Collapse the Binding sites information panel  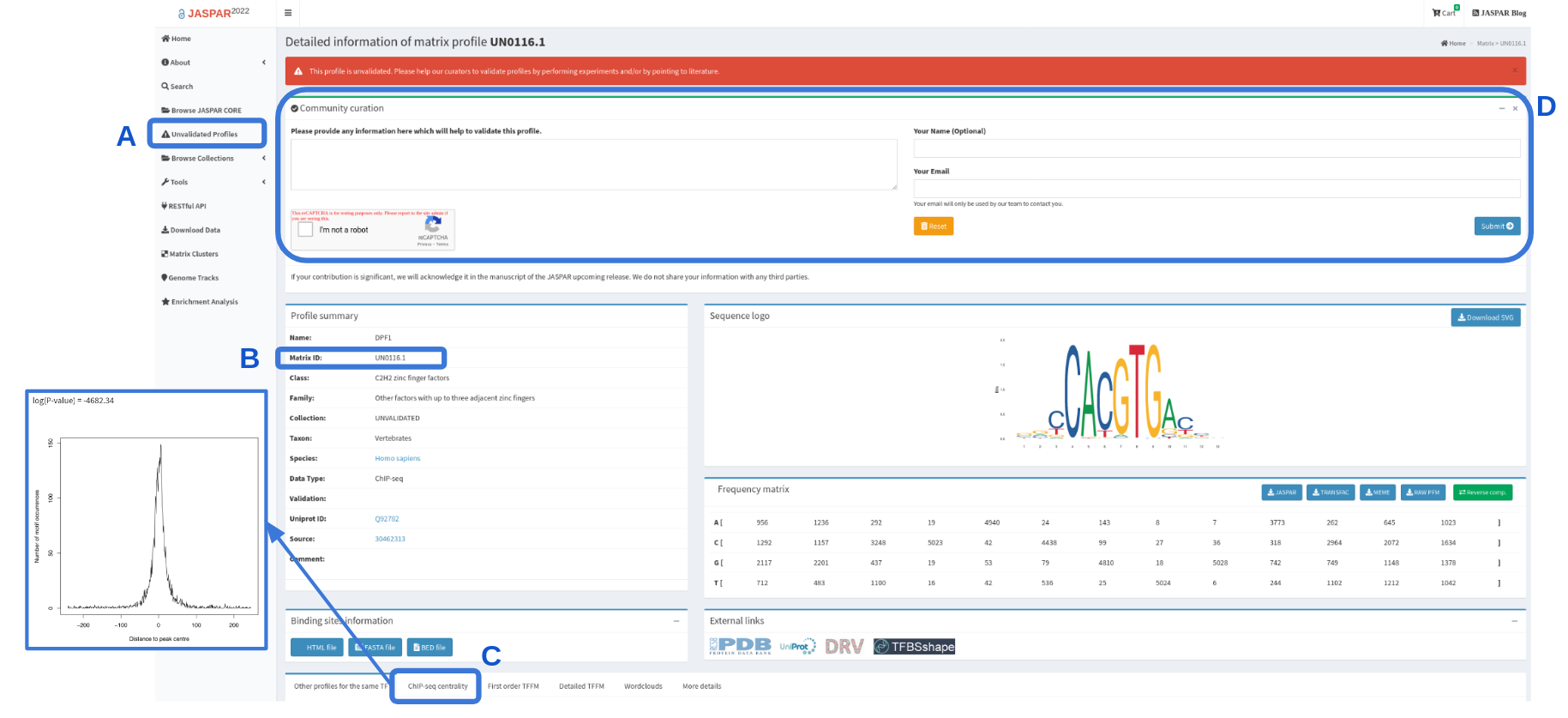pyautogui.click(x=676, y=621)
